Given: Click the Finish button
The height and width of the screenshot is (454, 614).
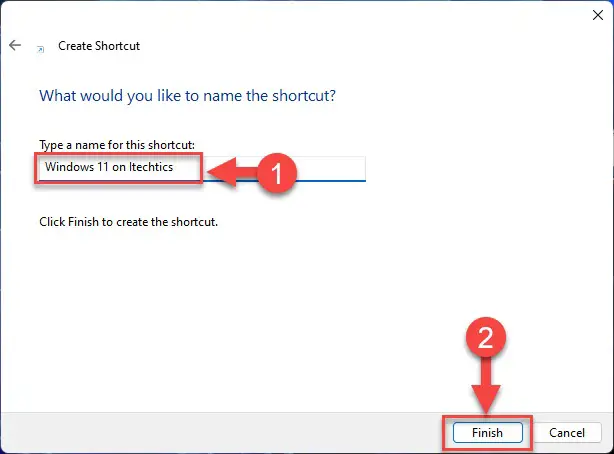Looking at the screenshot, I should click(x=488, y=432).
